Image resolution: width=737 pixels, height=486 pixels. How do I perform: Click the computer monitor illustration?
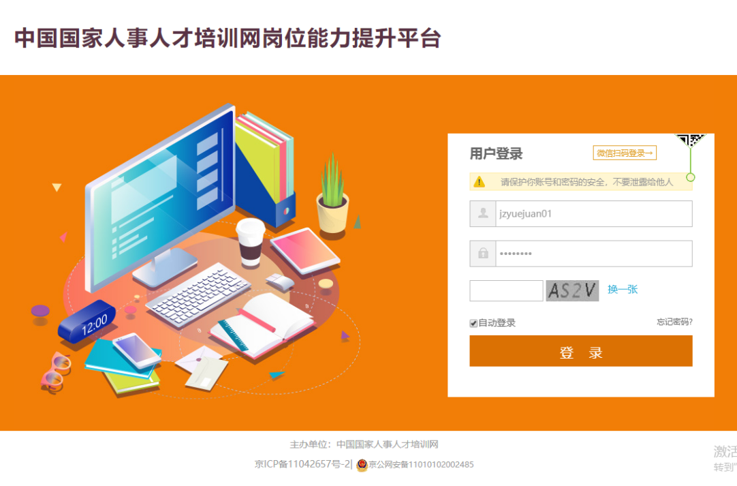[160, 197]
